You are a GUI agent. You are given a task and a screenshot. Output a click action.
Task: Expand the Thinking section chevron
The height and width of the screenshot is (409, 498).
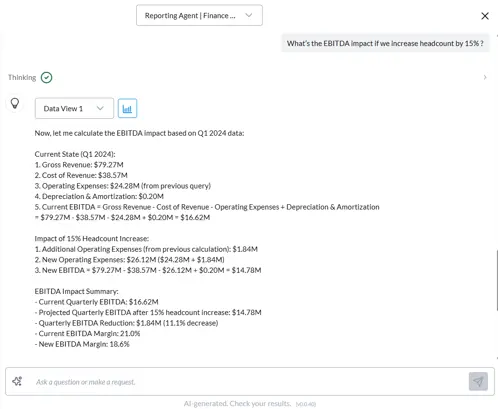pyautogui.click(x=485, y=77)
